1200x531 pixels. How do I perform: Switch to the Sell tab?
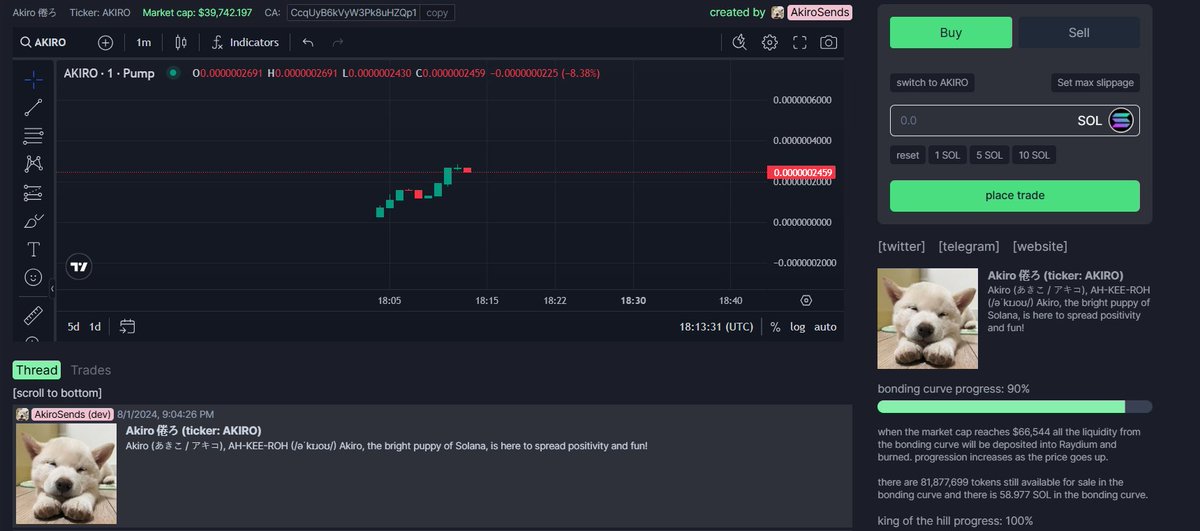coord(1079,33)
